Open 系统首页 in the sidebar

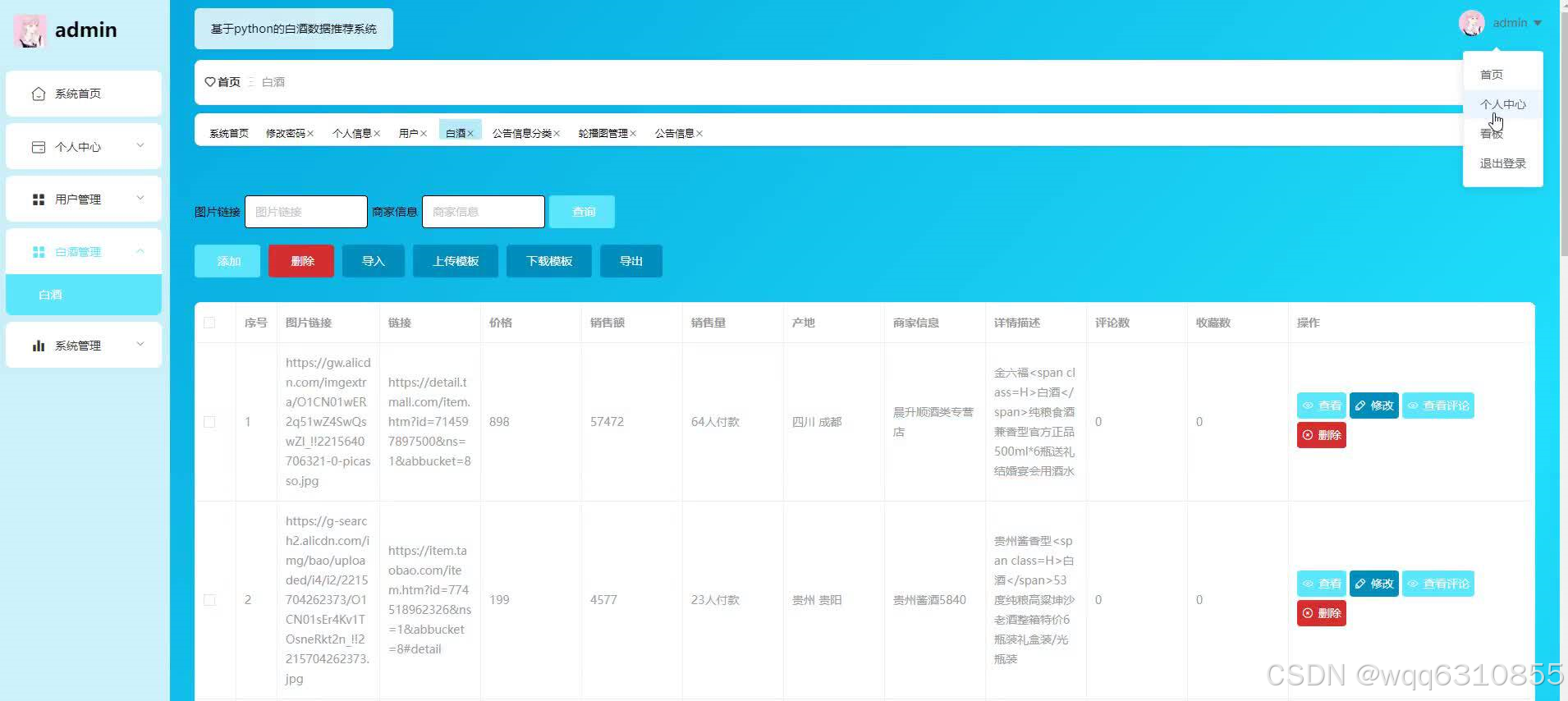tap(84, 94)
